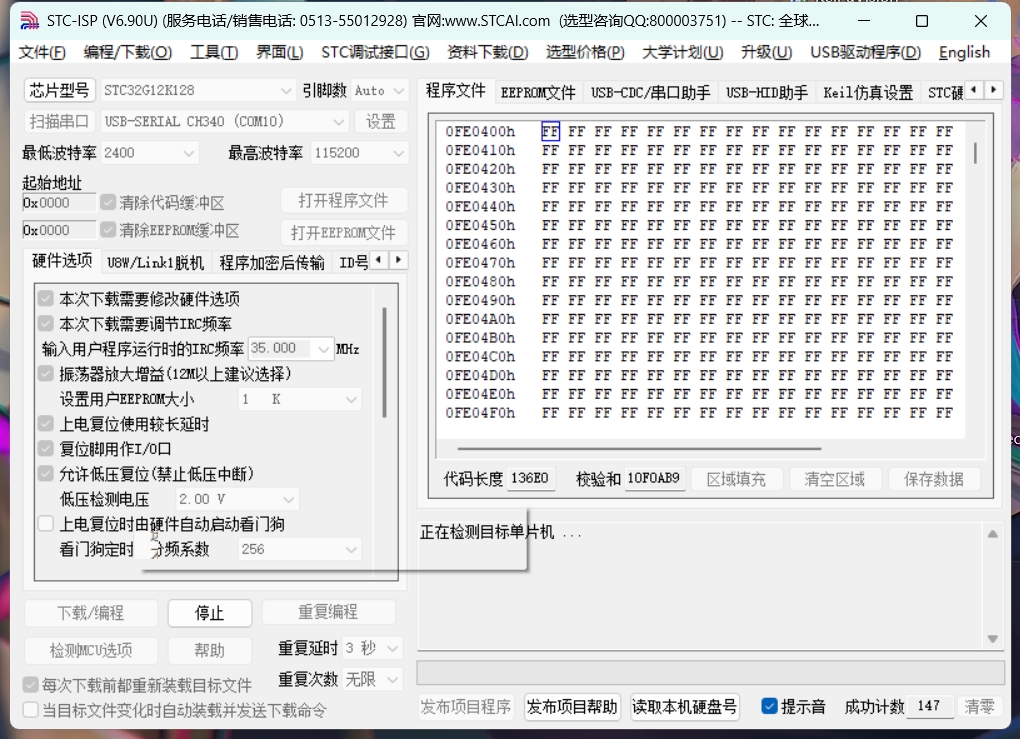The image size is (1020, 739).
Task: Toggle 允许低压复位 checkbox
Action: pos(46,474)
